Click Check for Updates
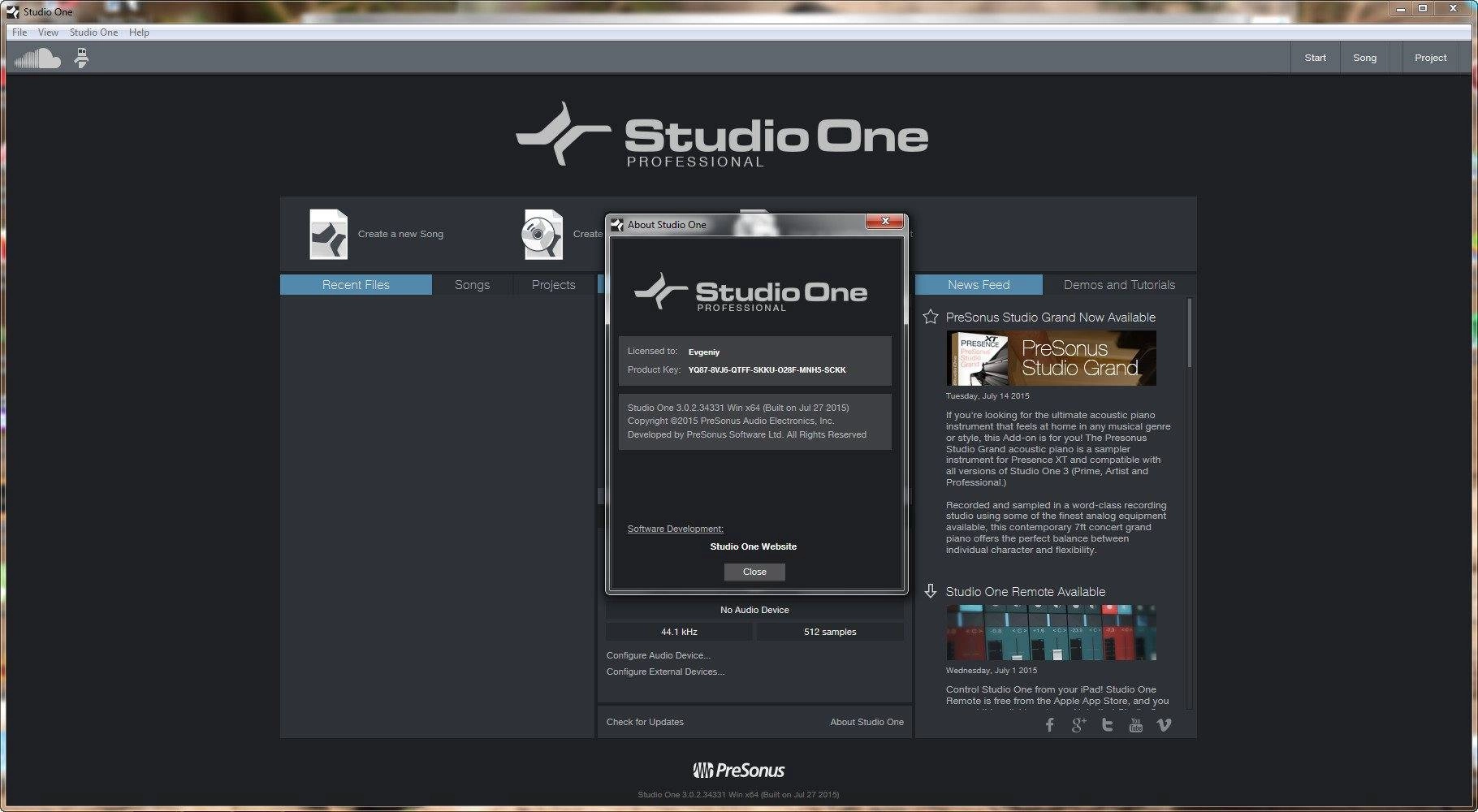The width and height of the screenshot is (1478, 812). pos(645,722)
